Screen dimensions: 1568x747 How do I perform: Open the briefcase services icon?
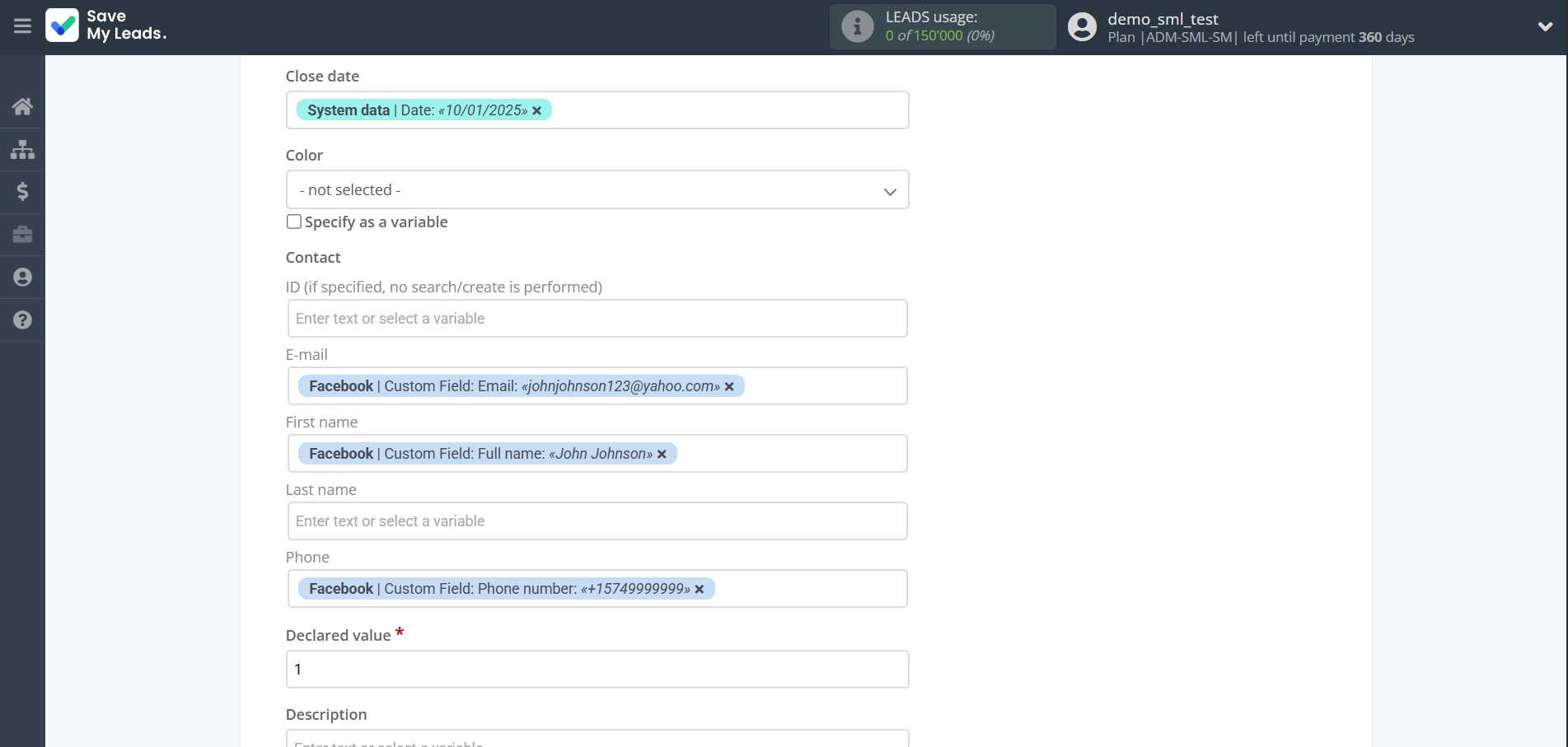tap(22, 235)
